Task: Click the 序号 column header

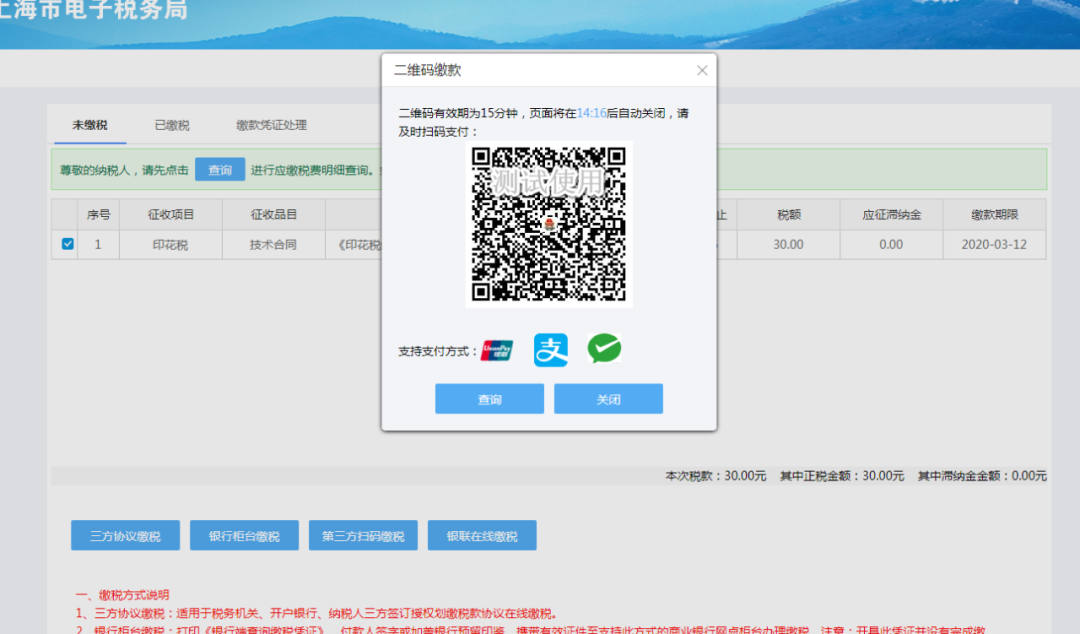Action: click(x=98, y=214)
